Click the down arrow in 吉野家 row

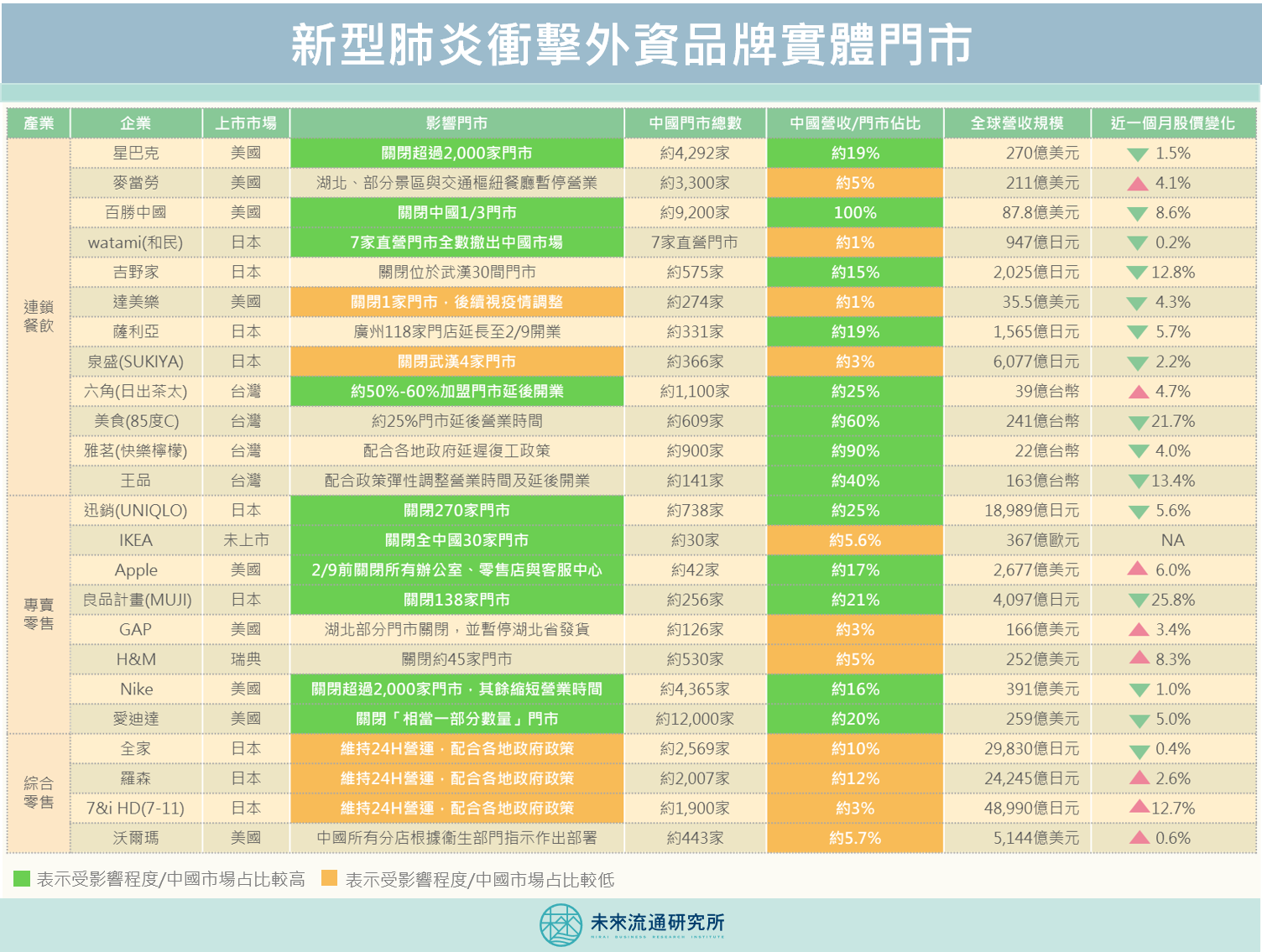(1138, 273)
